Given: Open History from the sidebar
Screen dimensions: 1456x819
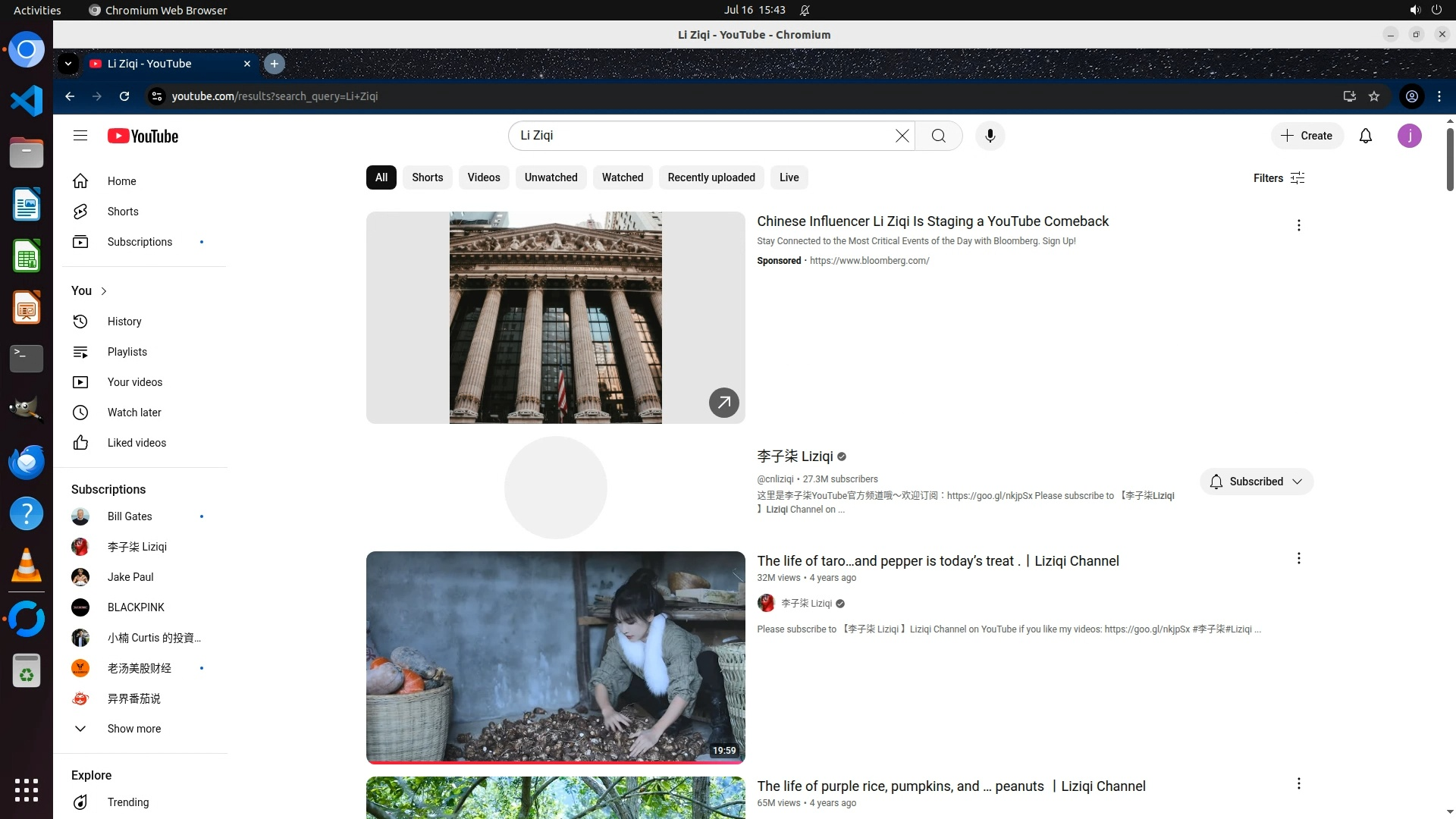Looking at the screenshot, I should 124,322.
